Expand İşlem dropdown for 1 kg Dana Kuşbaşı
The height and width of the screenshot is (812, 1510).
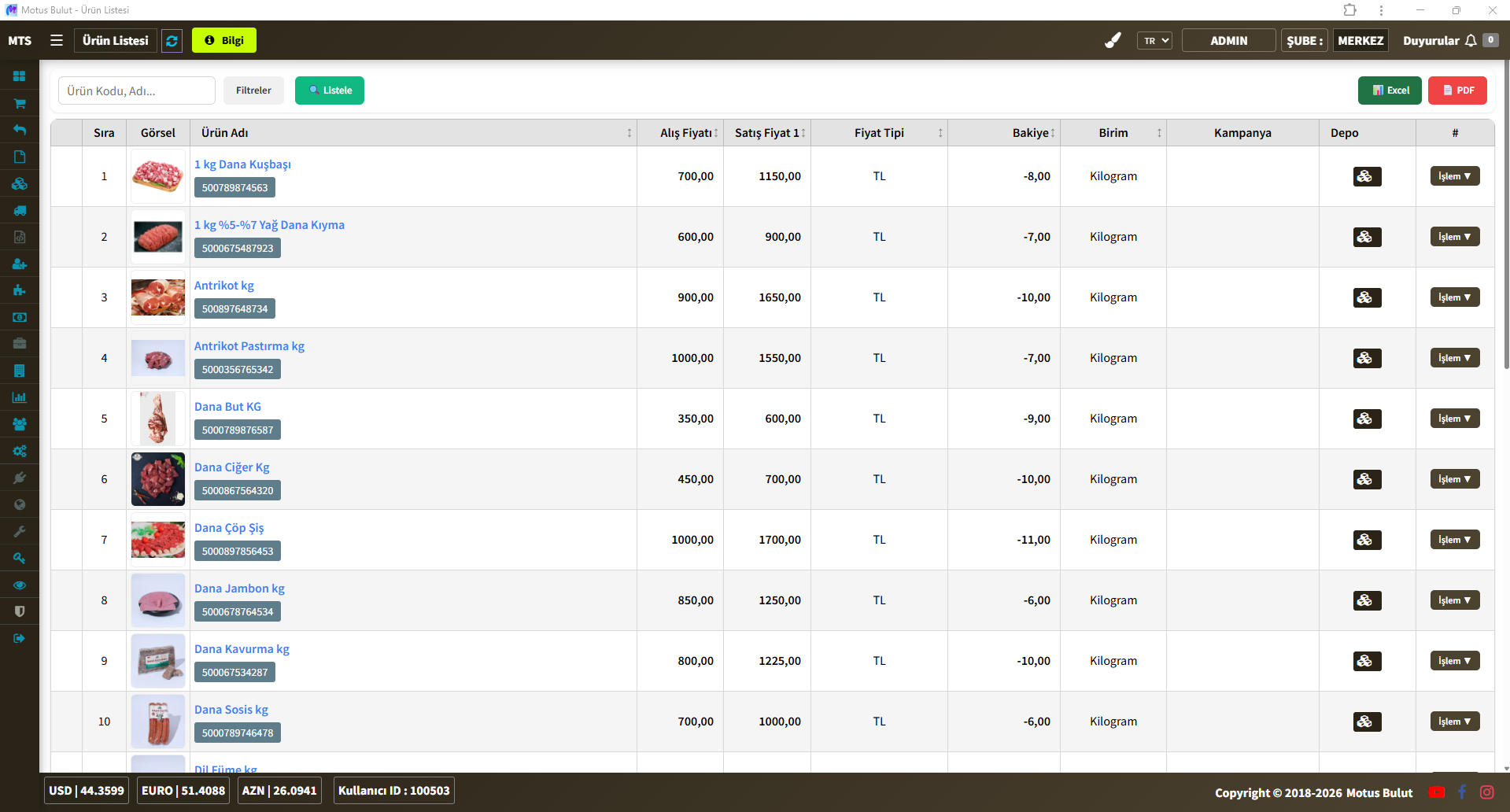tap(1454, 176)
